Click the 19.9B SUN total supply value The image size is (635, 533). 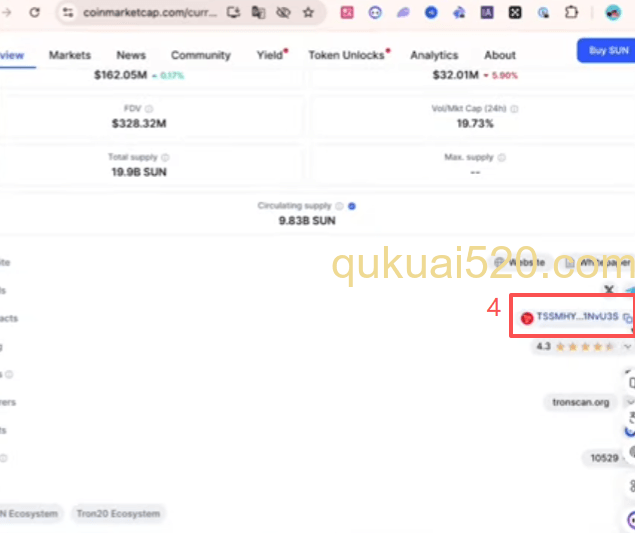tap(139, 172)
